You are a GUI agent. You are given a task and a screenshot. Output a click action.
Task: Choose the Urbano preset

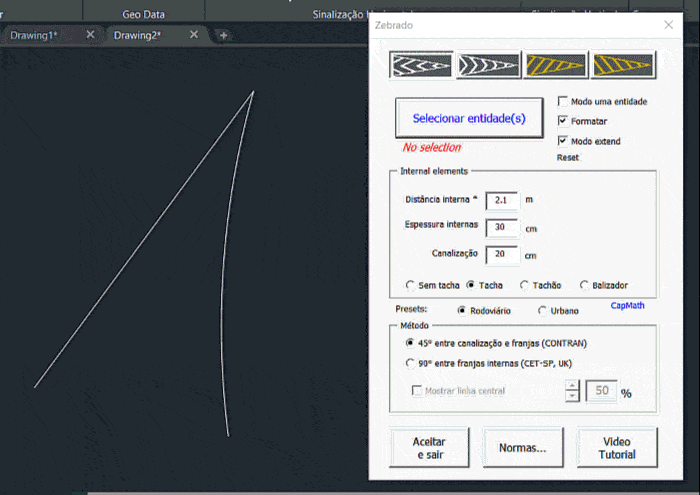543,310
